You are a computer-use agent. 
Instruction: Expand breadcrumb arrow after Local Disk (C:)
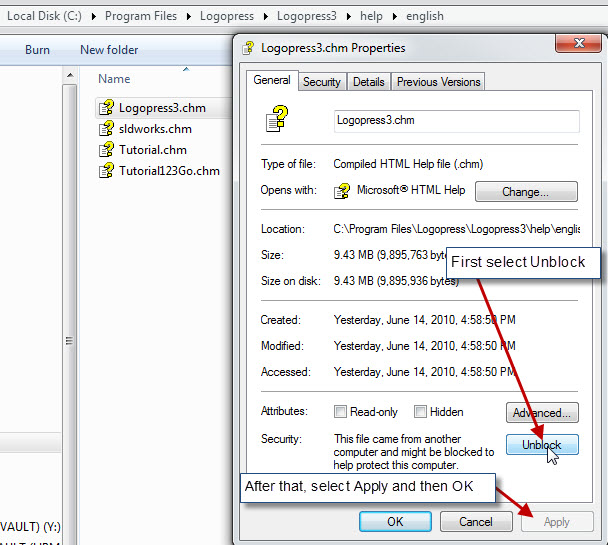93,16
